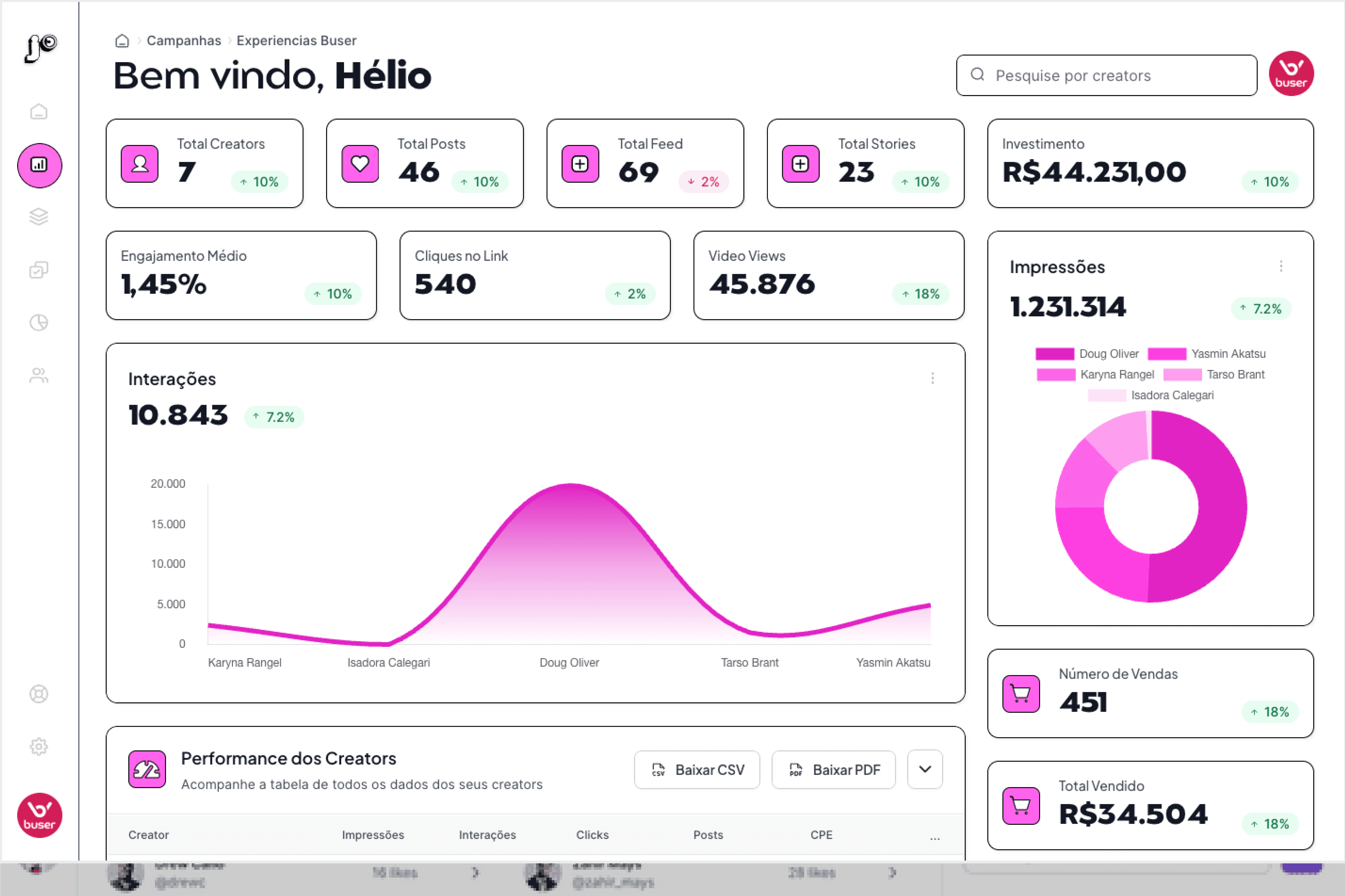Click the Número de Vendas 451 value

(x=1083, y=702)
